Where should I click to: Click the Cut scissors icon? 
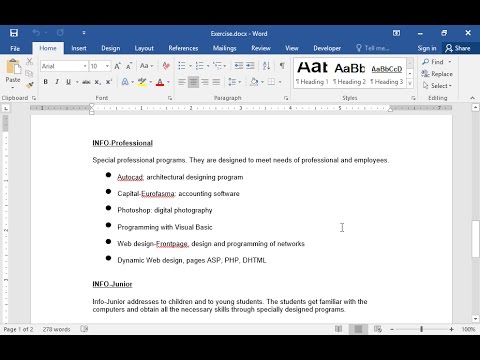29,62
